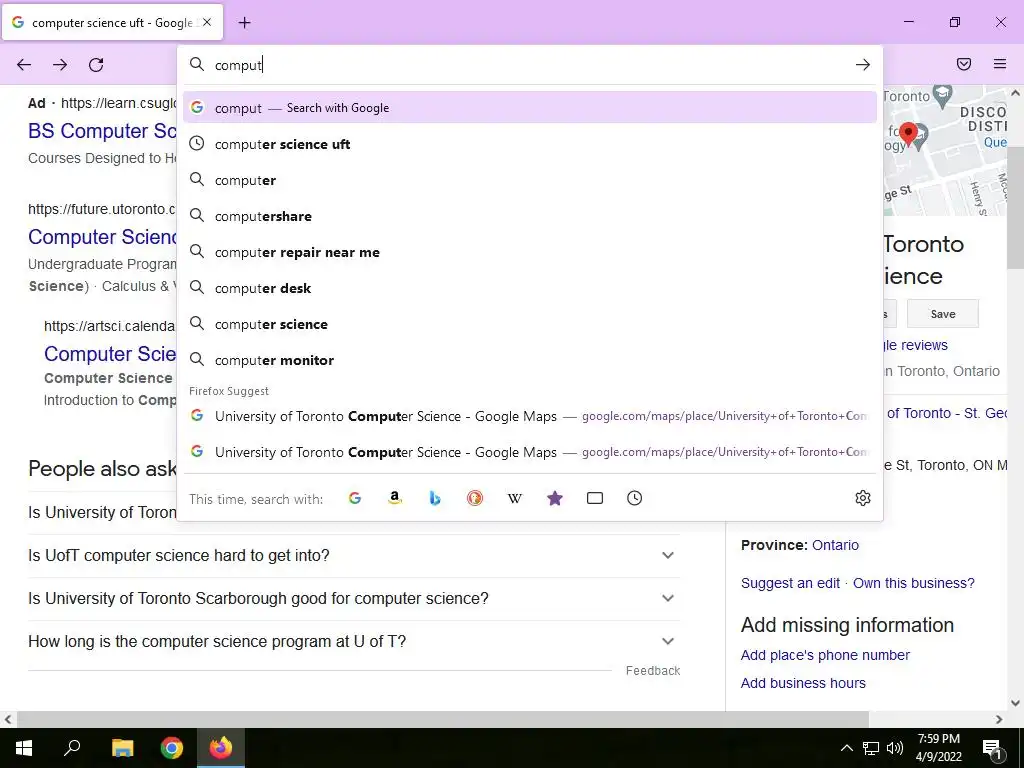Search this time with DuckDuckGo icon
1024x768 pixels.
[x=475, y=498]
